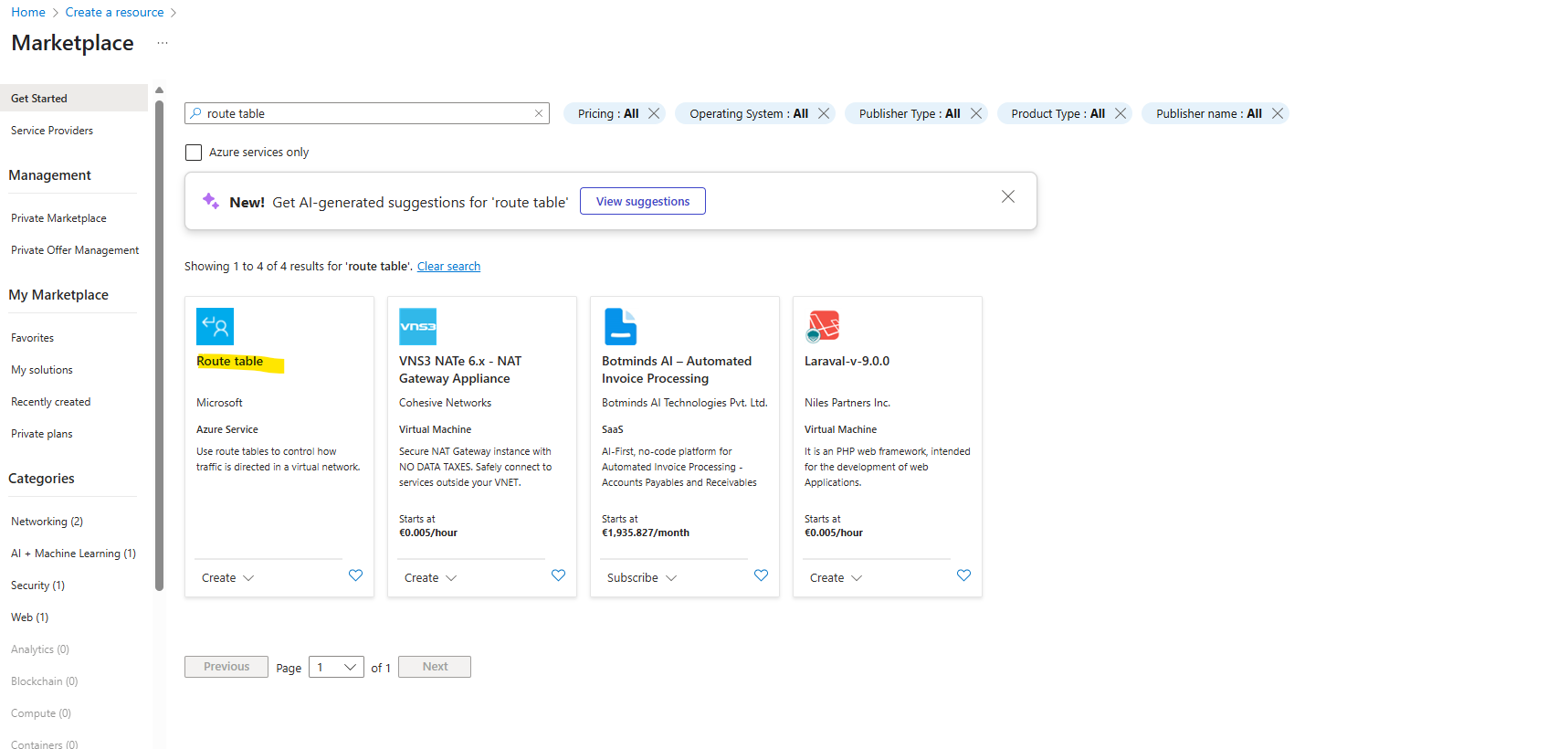Open Service Providers in sidebar
Screen dimensions: 1568x749
coord(52,131)
